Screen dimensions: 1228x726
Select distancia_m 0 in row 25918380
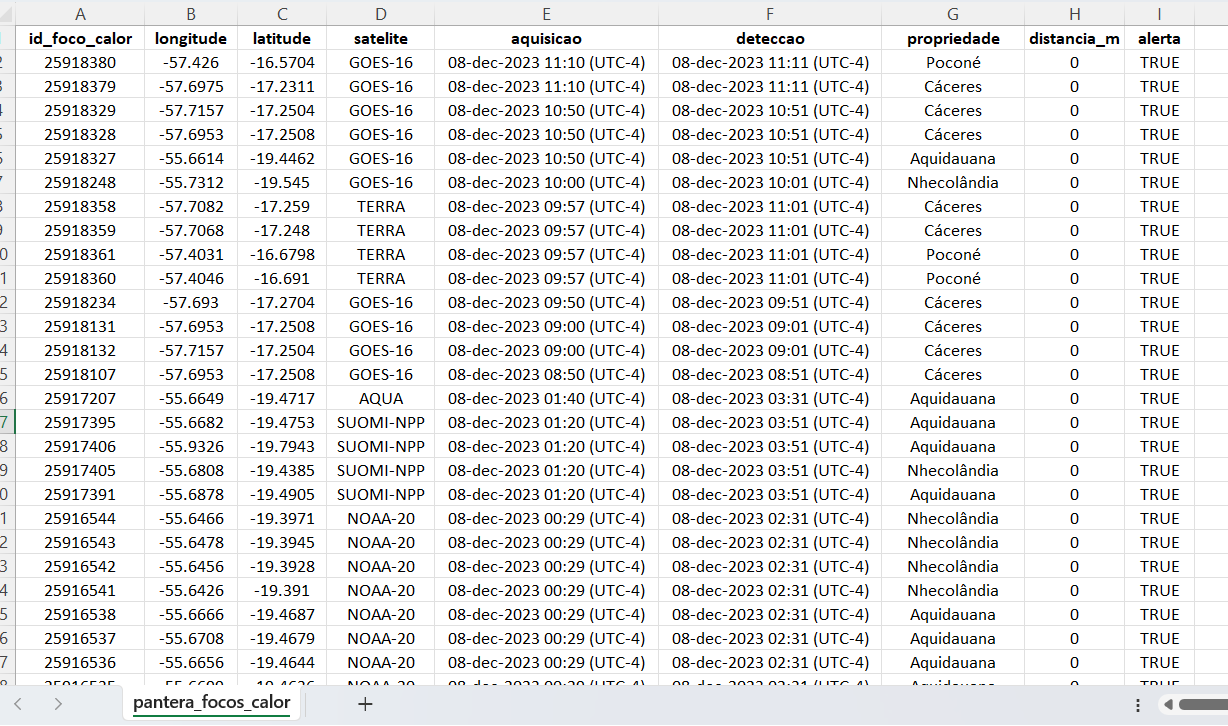tap(1075, 62)
